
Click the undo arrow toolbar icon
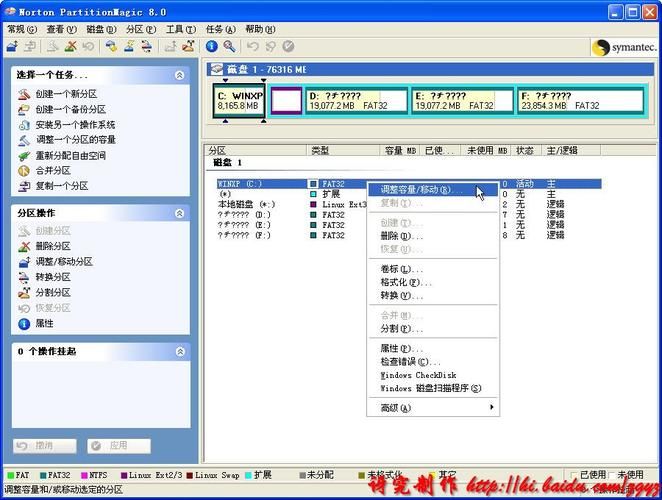pyautogui.click(x=252, y=46)
